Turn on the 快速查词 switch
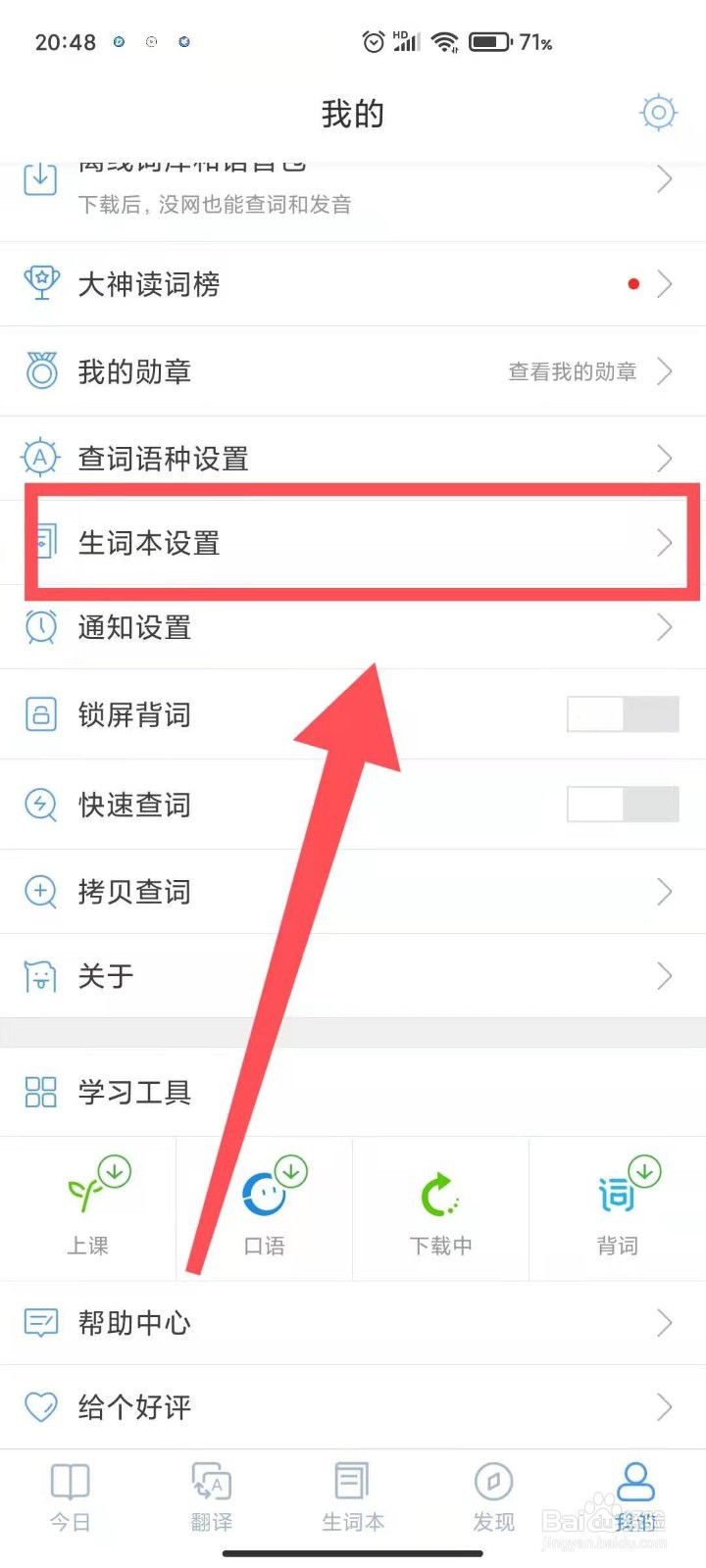Viewport: 706px width, 1568px height. 623,805
